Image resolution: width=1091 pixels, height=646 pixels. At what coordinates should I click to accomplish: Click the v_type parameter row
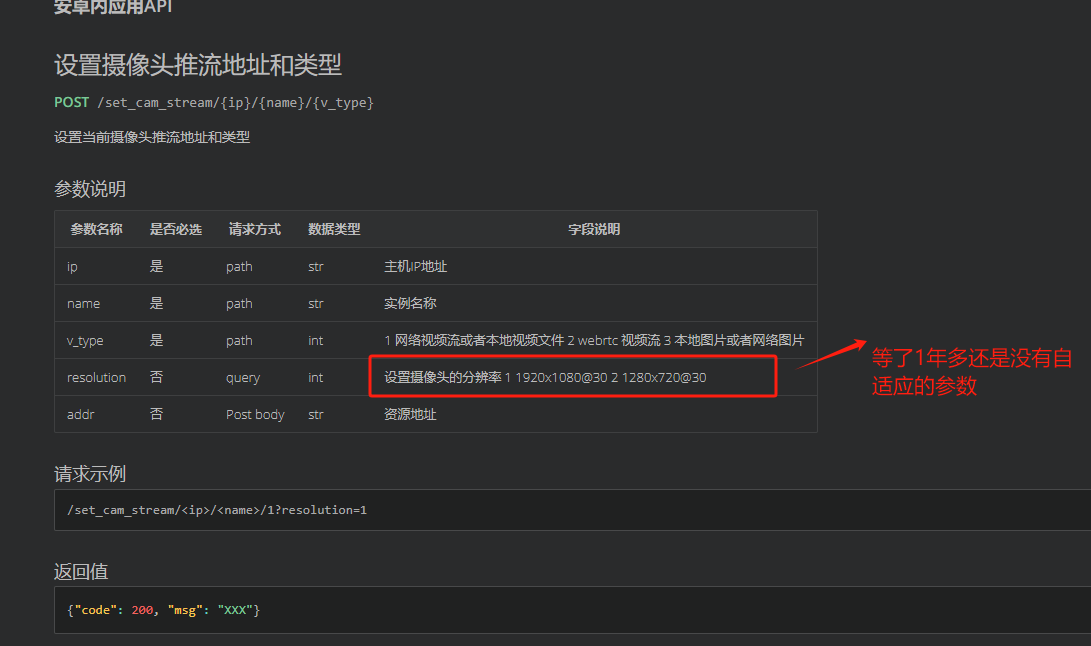tap(89, 340)
